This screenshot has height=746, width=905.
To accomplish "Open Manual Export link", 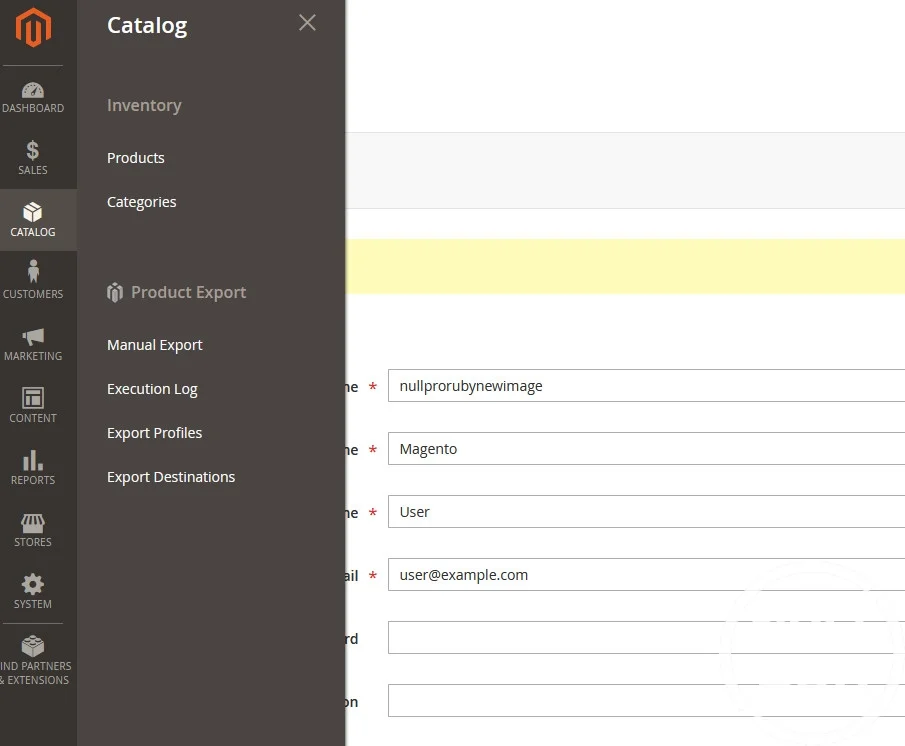I will [x=155, y=345].
